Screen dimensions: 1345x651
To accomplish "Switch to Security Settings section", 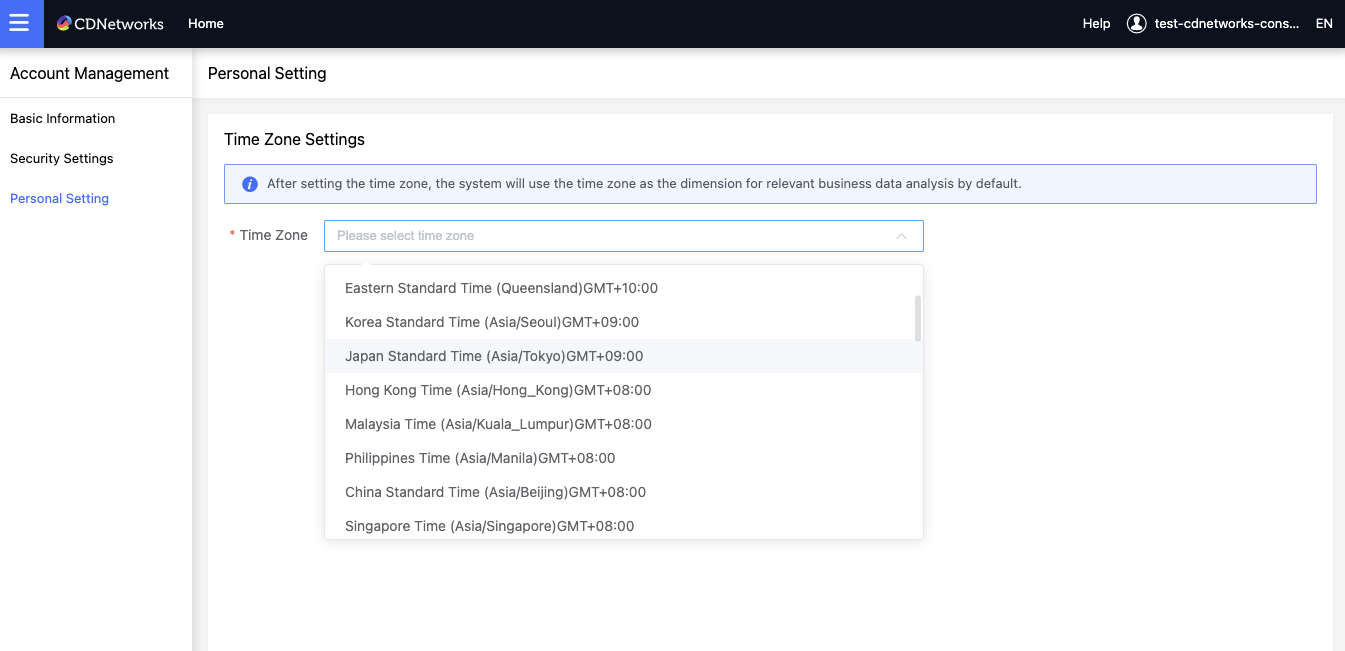I will (61, 158).
